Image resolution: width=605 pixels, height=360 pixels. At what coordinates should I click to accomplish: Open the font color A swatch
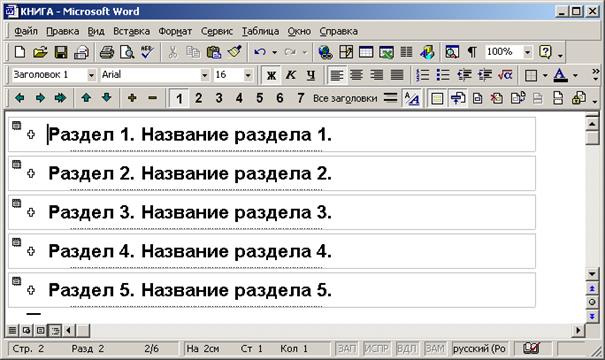[x=561, y=75]
